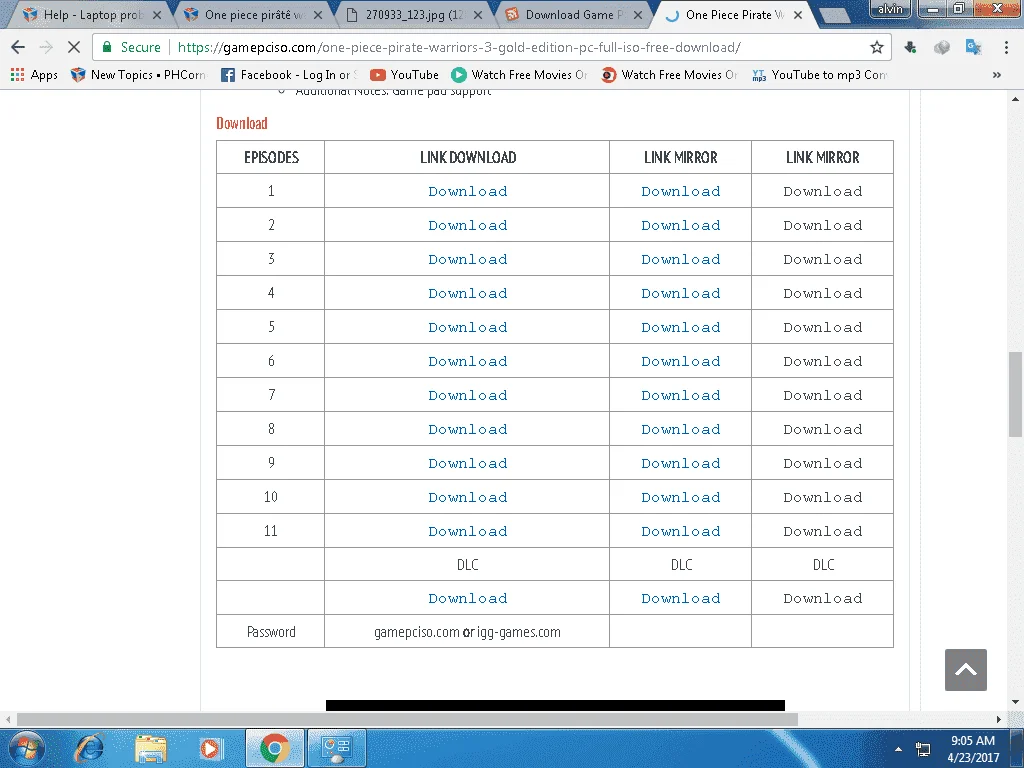The image size is (1024, 768).
Task: Open Windows Explorer folder in taskbar
Action: point(151,748)
